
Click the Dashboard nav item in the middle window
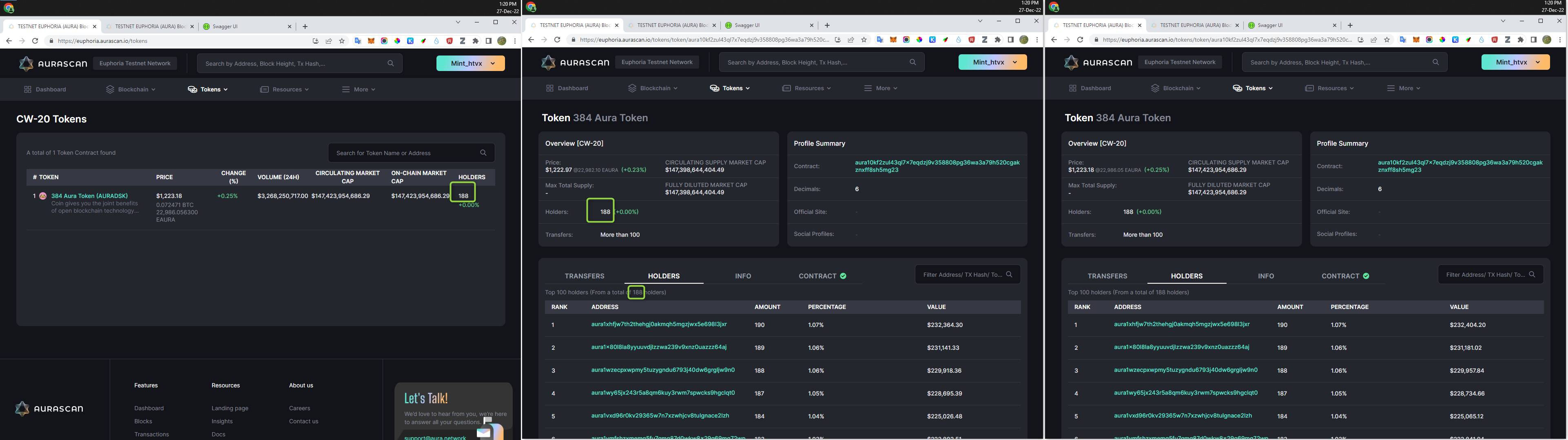coord(567,88)
